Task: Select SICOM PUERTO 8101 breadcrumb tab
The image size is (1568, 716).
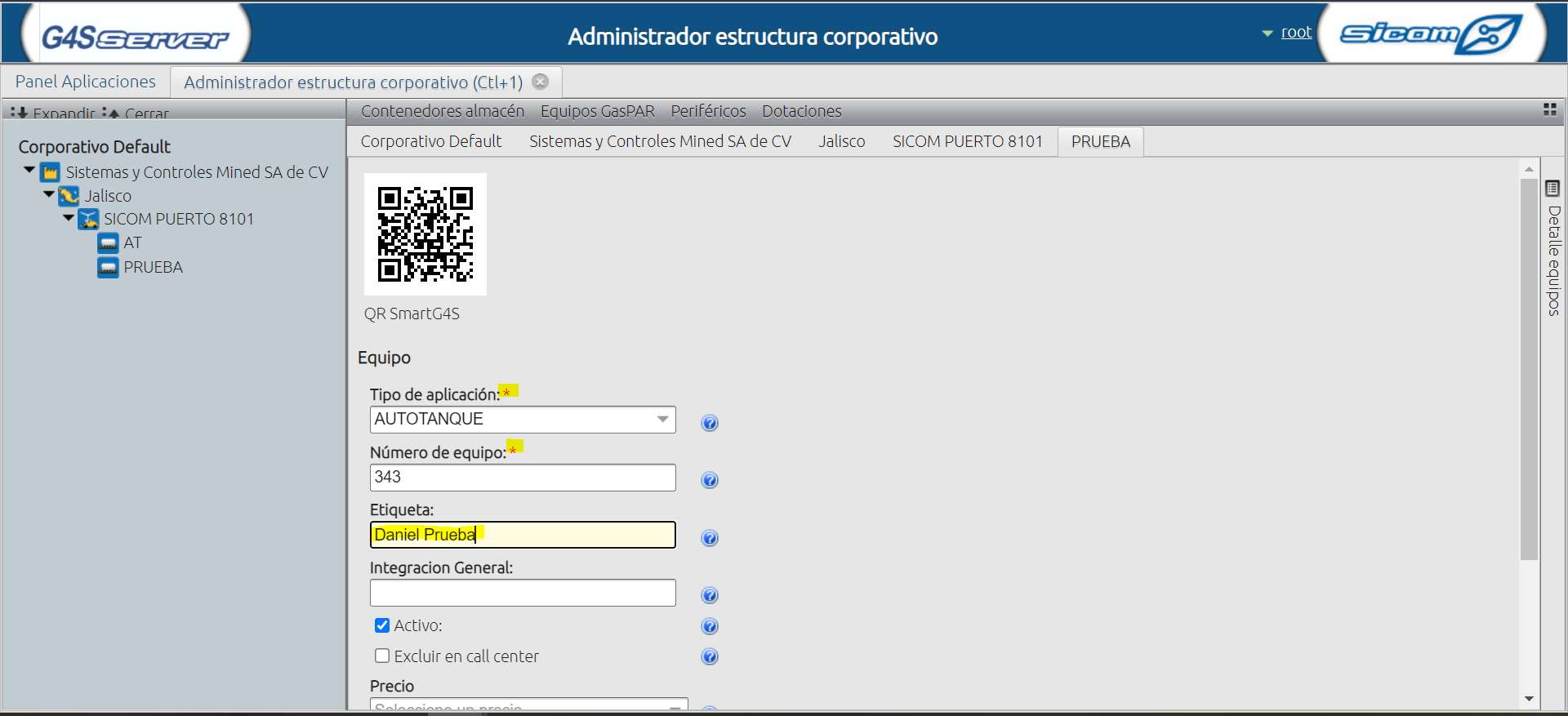Action: coord(967,141)
